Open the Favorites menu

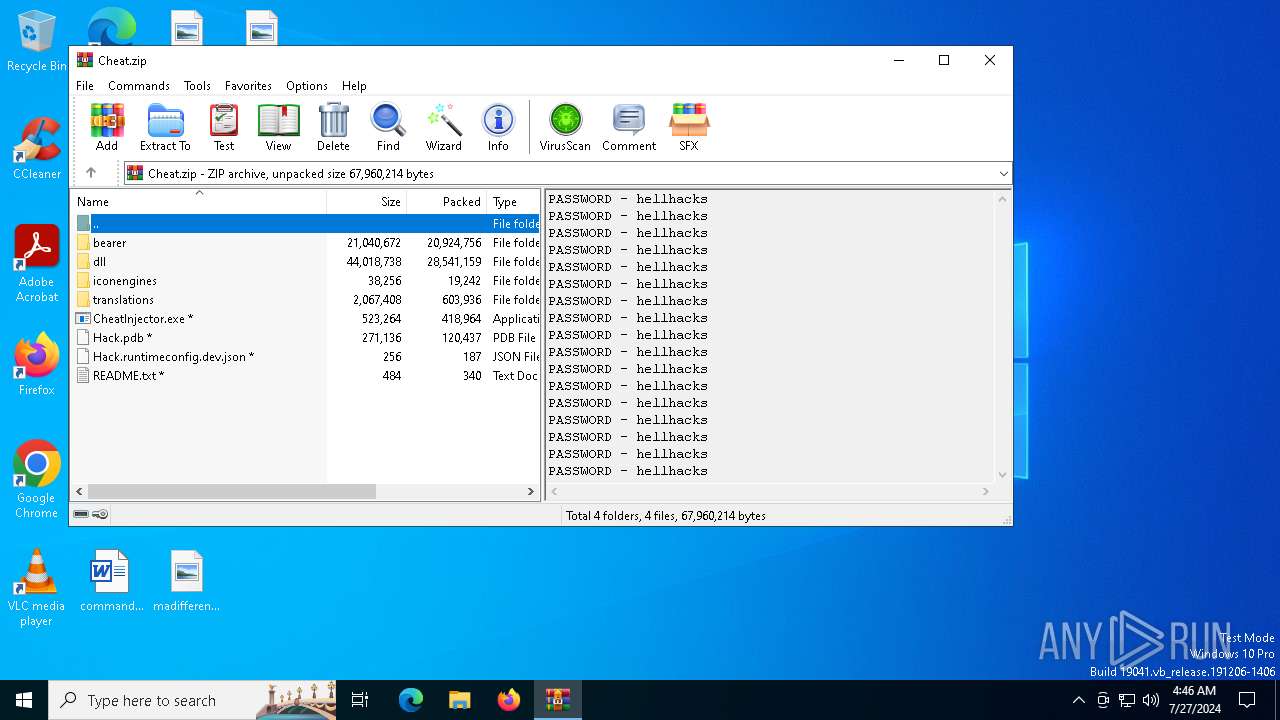tap(248, 86)
